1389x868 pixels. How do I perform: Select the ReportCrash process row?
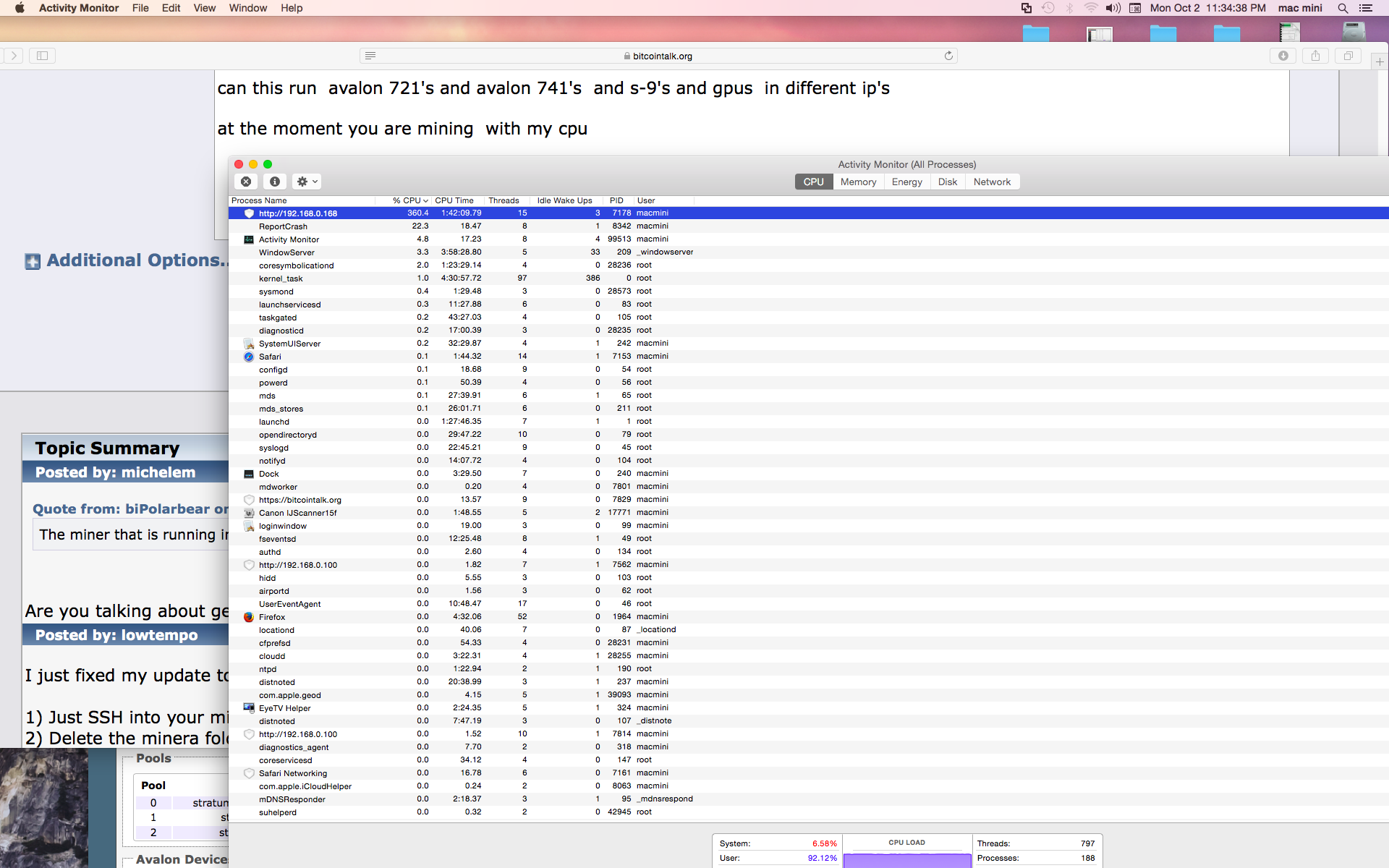coord(808,226)
